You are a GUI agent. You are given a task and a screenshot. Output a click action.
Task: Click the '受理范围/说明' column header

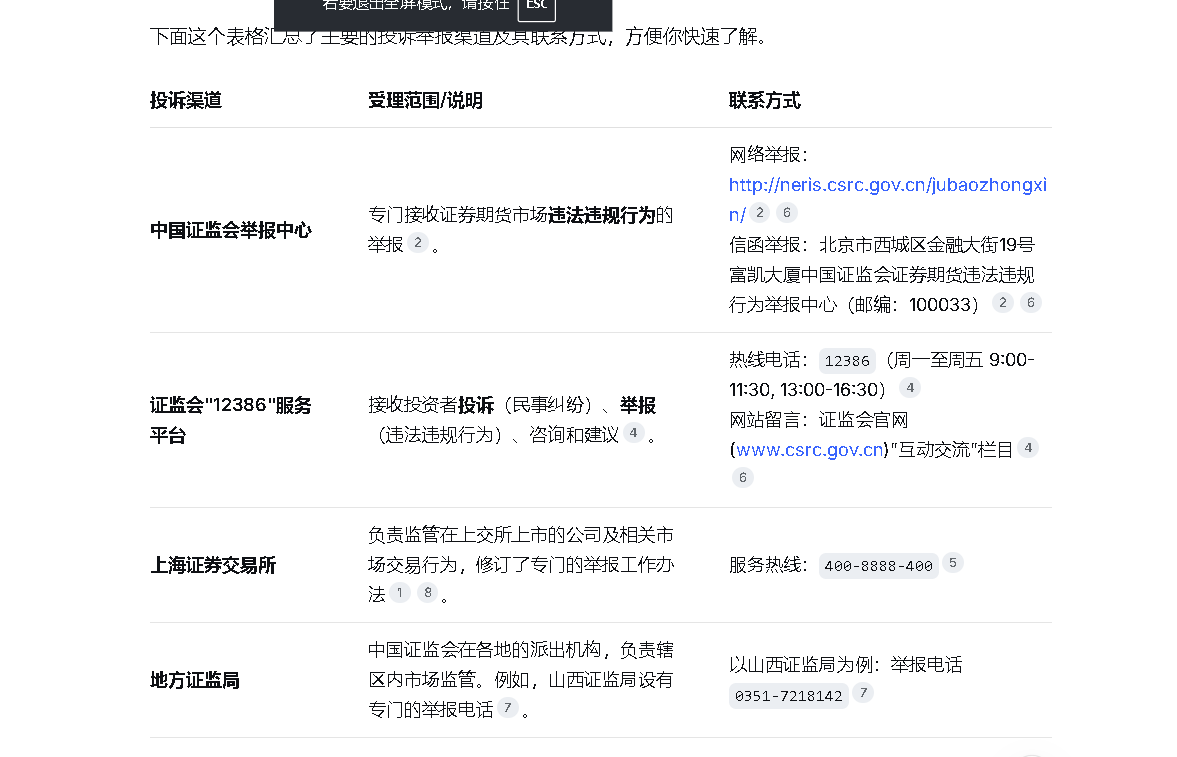(425, 101)
